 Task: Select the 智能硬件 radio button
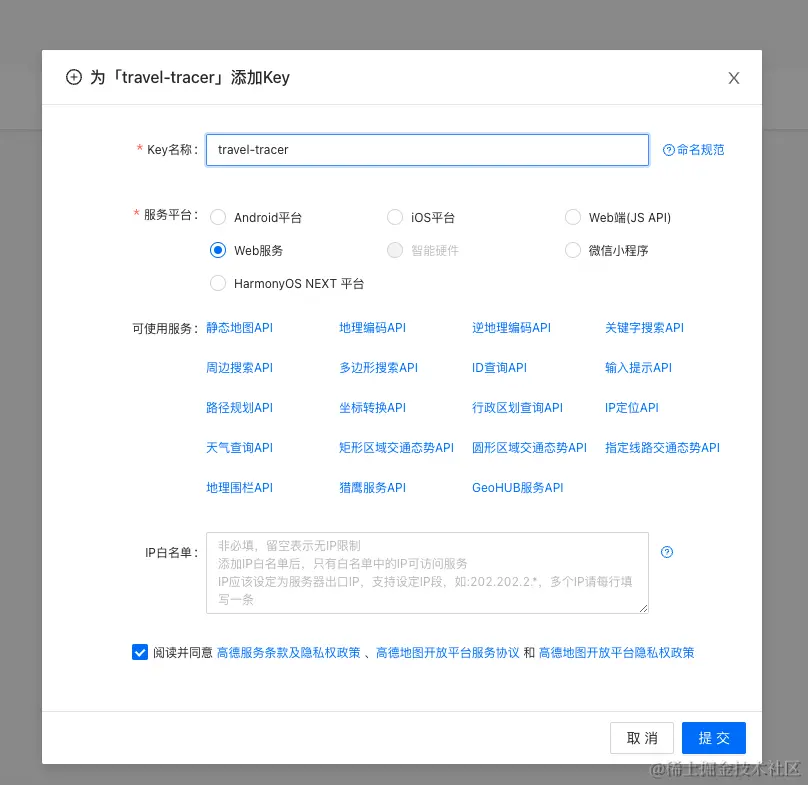(x=395, y=250)
